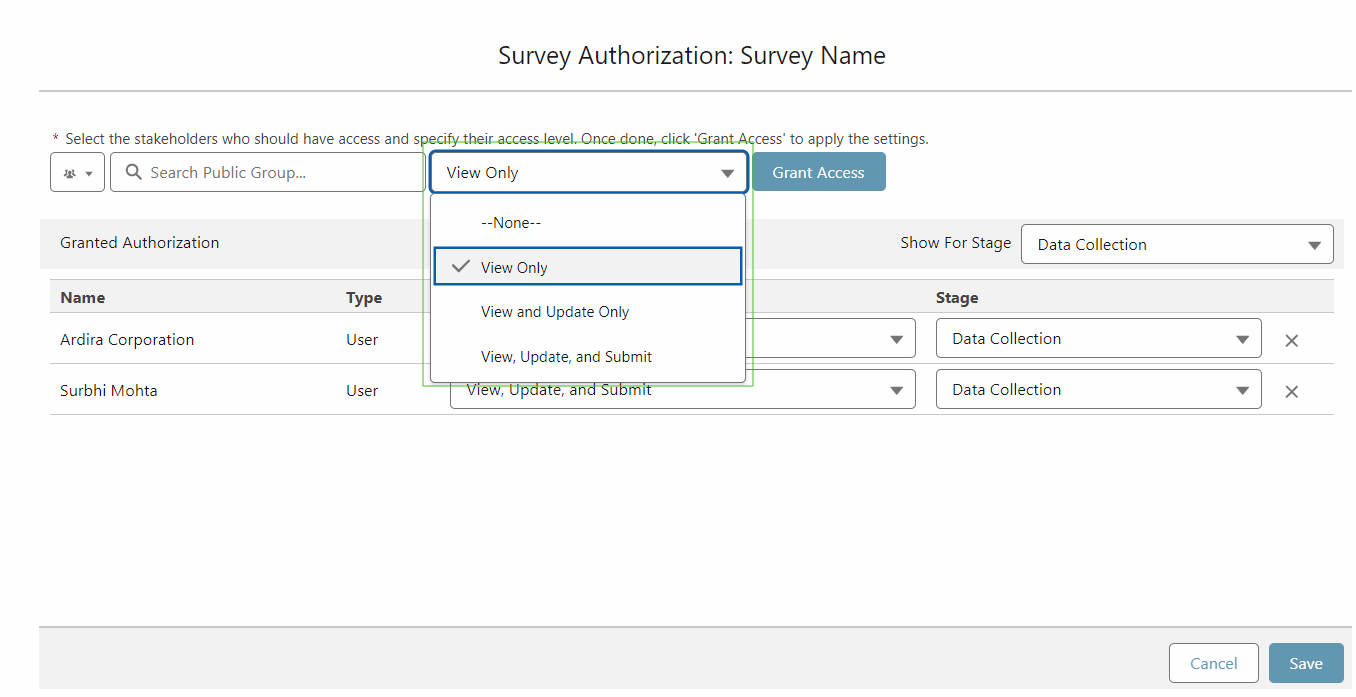Screen dimensions: 1356x697
Task: Click the magnifying glass search icon
Action: click(x=134, y=172)
